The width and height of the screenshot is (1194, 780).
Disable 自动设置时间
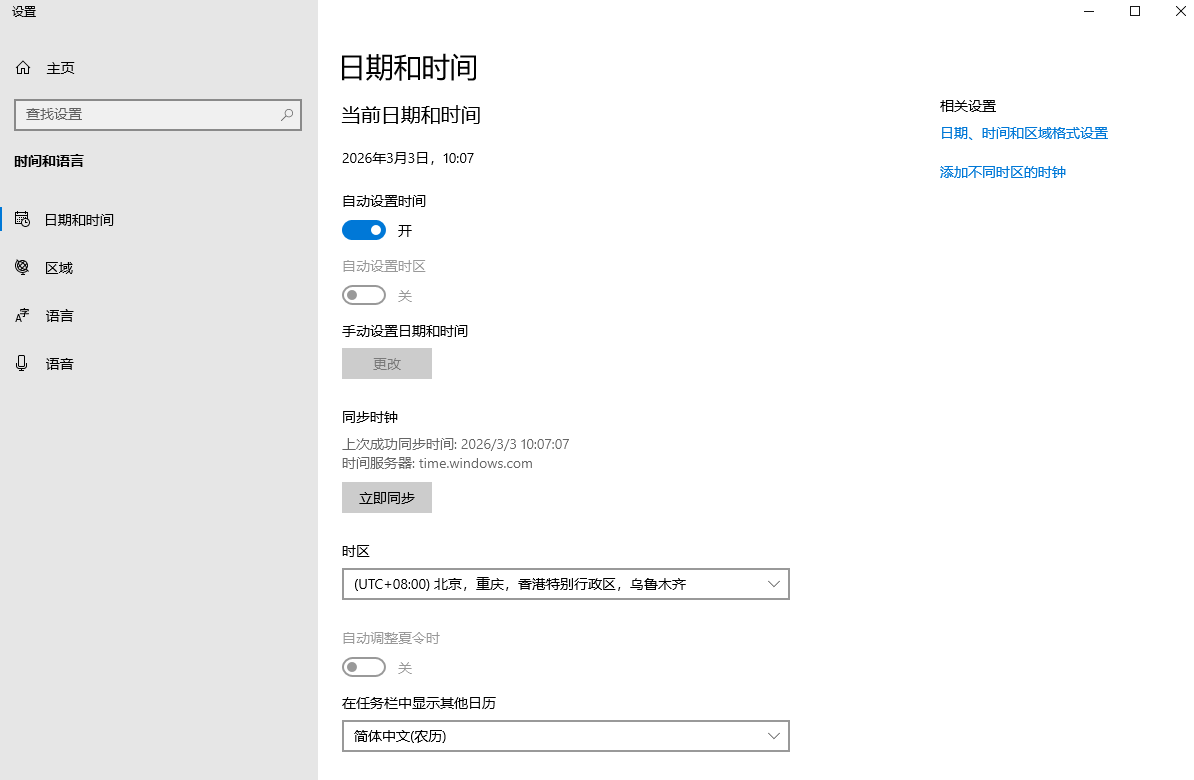364,229
